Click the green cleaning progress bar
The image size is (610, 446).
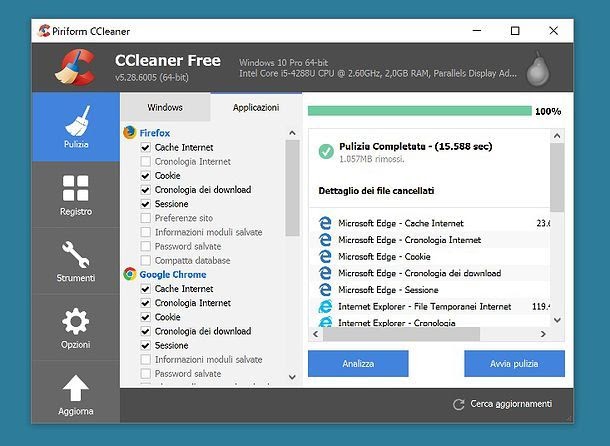420,111
